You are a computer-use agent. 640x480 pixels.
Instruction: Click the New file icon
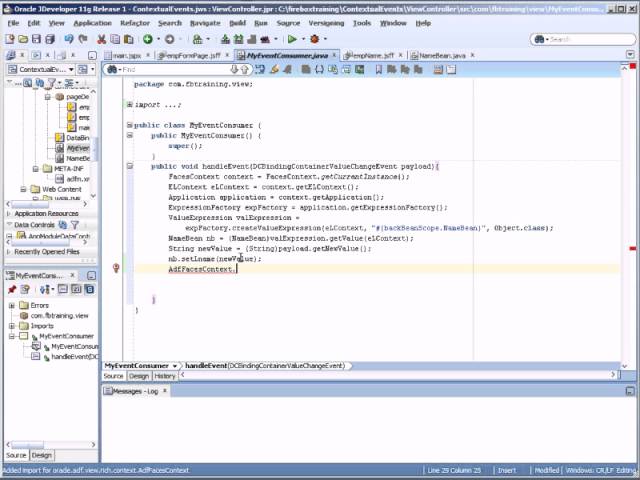pos(10,39)
